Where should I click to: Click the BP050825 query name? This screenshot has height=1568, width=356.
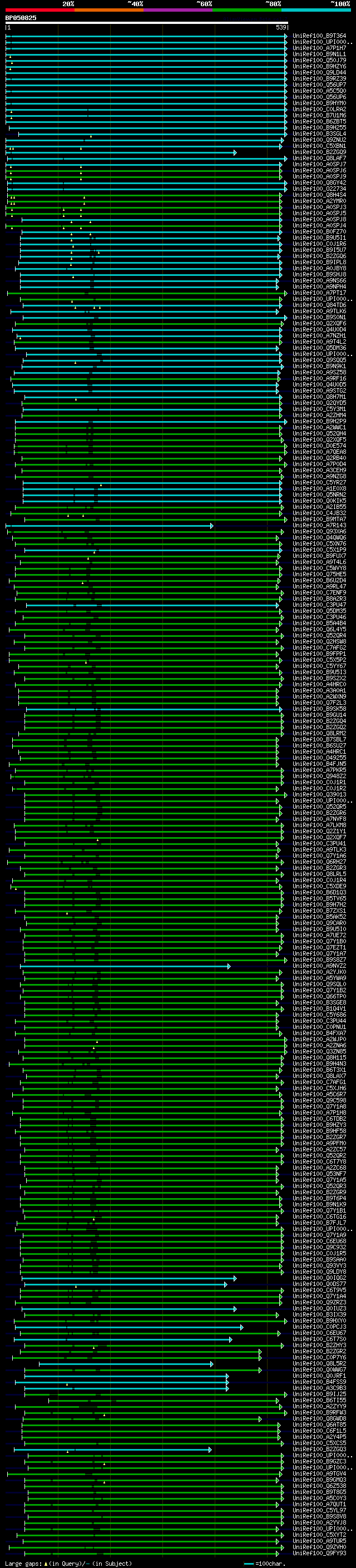(x=21, y=18)
